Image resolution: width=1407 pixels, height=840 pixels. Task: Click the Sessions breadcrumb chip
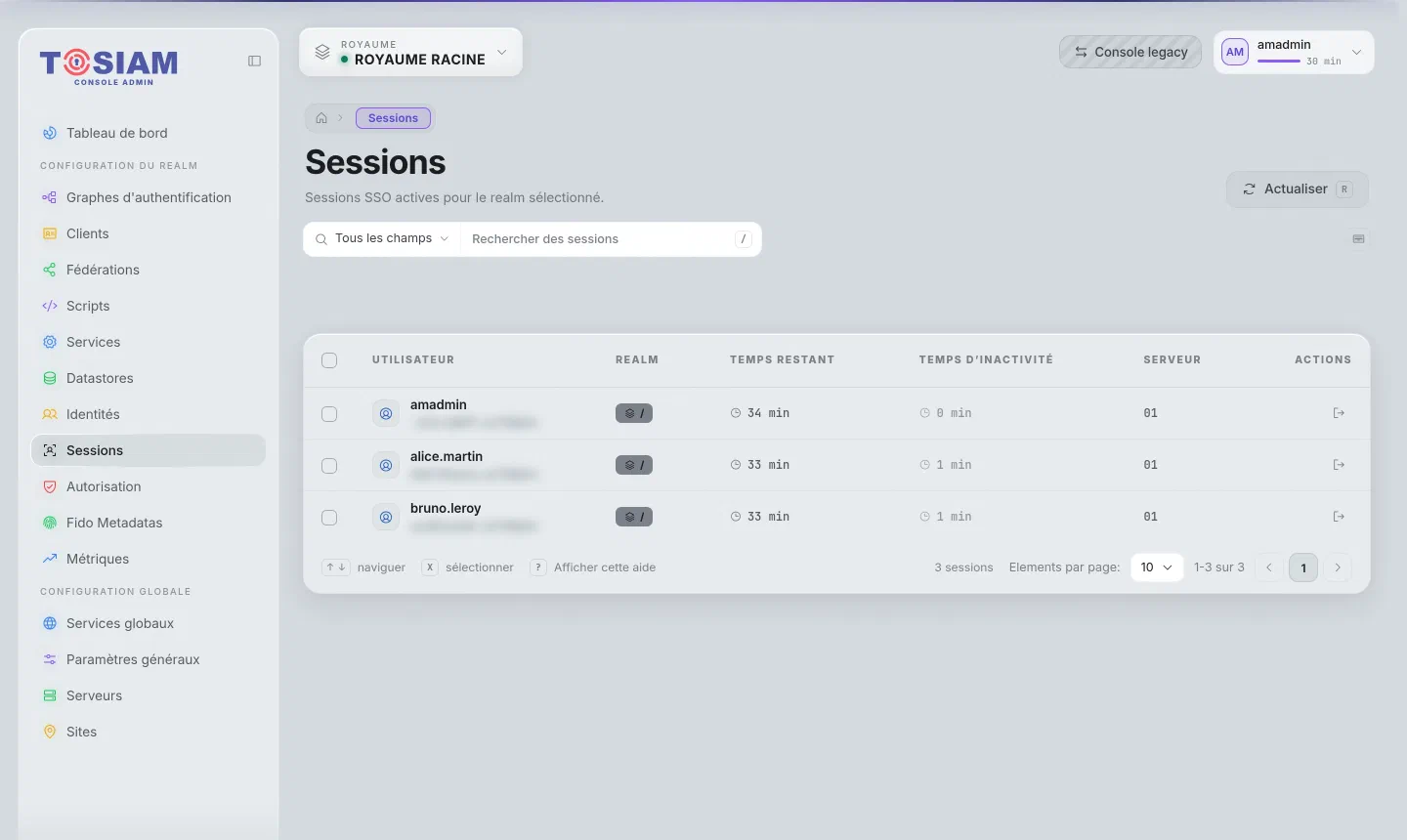pos(393,118)
